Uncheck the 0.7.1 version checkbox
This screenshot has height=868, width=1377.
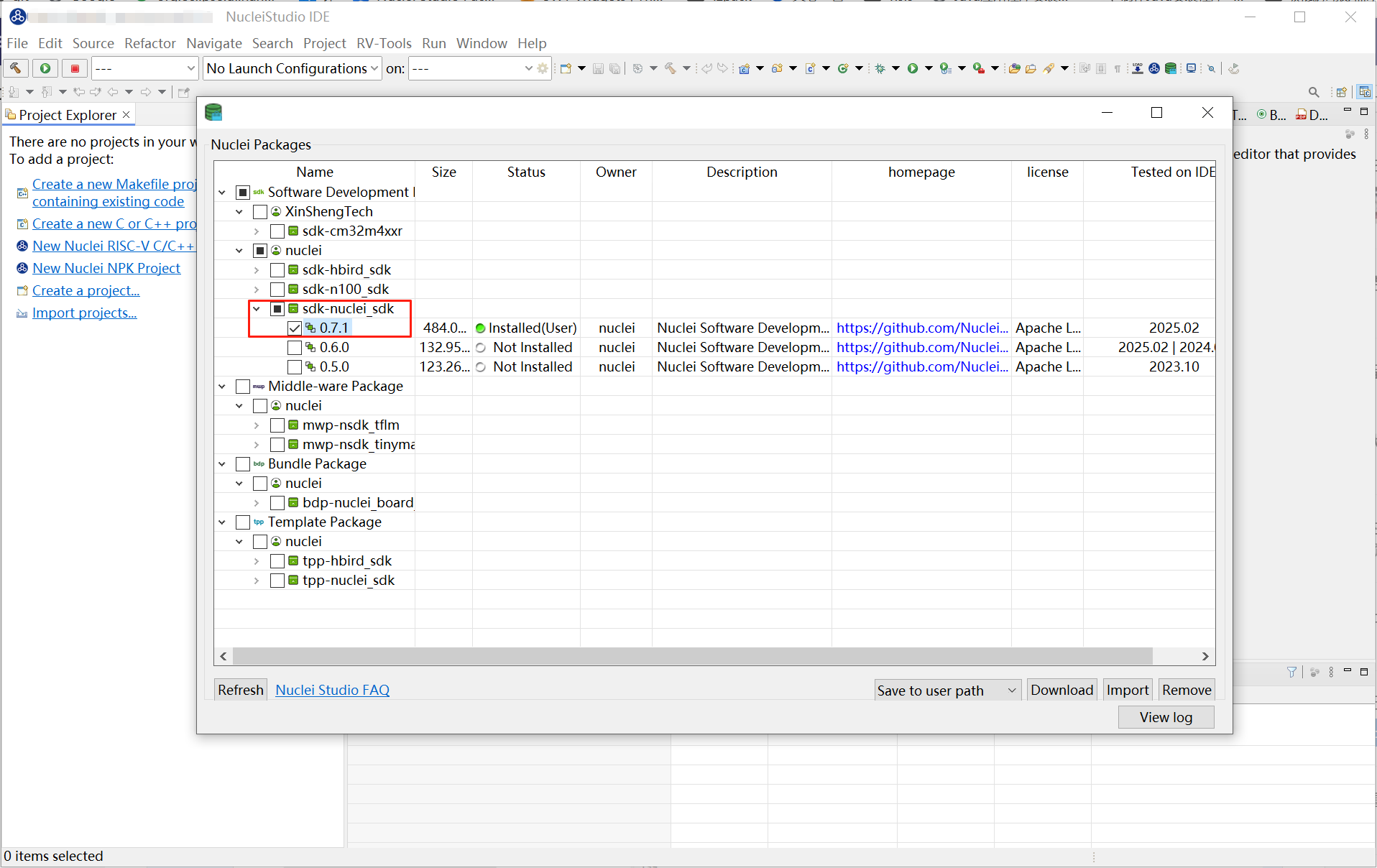(x=295, y=328)
